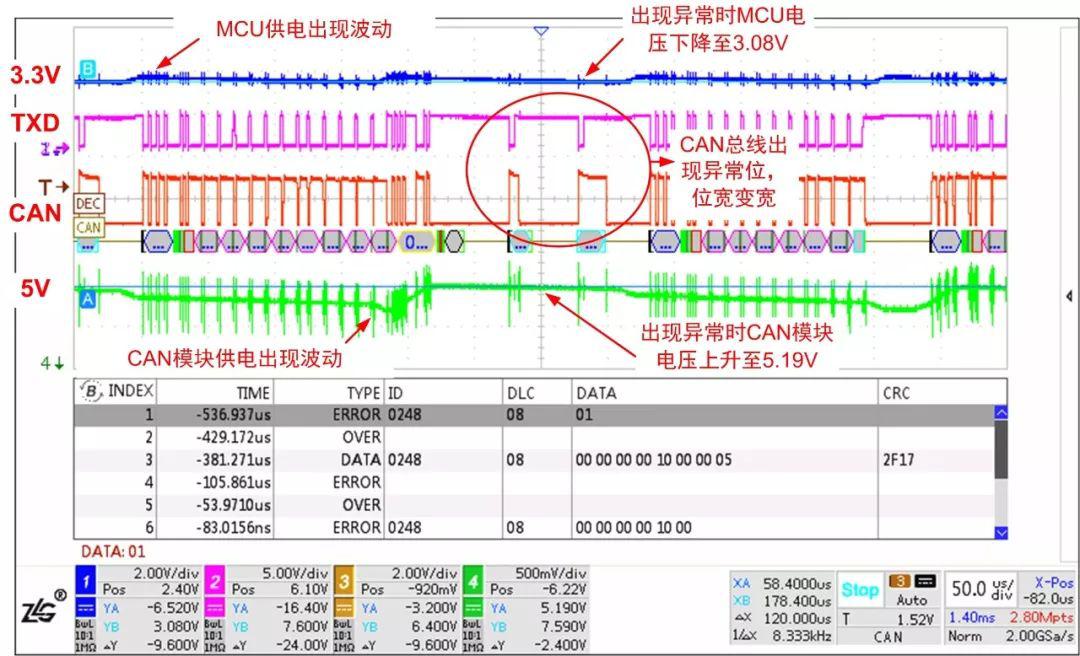Viewport: 1080px width, 656px height.
Task: Click the T trigger level marker
Action: [x=53, y=187]
